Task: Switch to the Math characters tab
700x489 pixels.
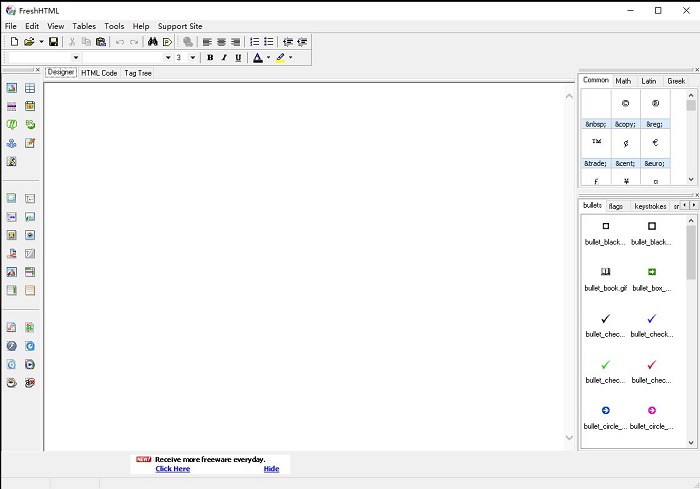Action: pos(623,81)
